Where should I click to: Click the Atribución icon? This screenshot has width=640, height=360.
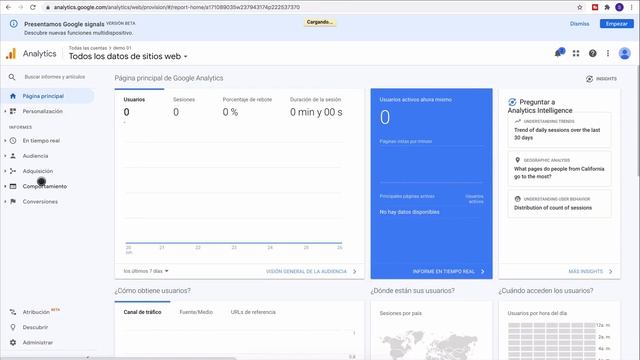pos(13,312)
